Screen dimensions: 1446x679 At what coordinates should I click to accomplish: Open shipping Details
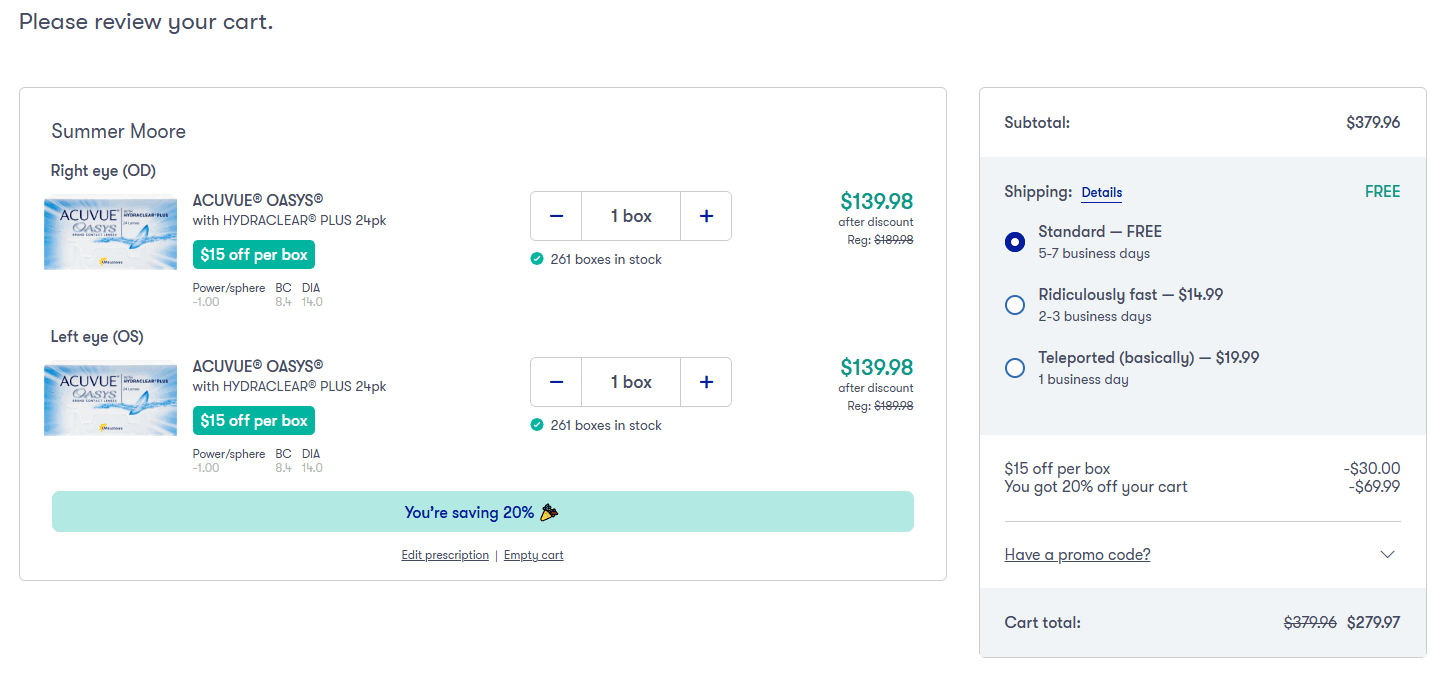pyautogui.click(x=1101, y=192)
